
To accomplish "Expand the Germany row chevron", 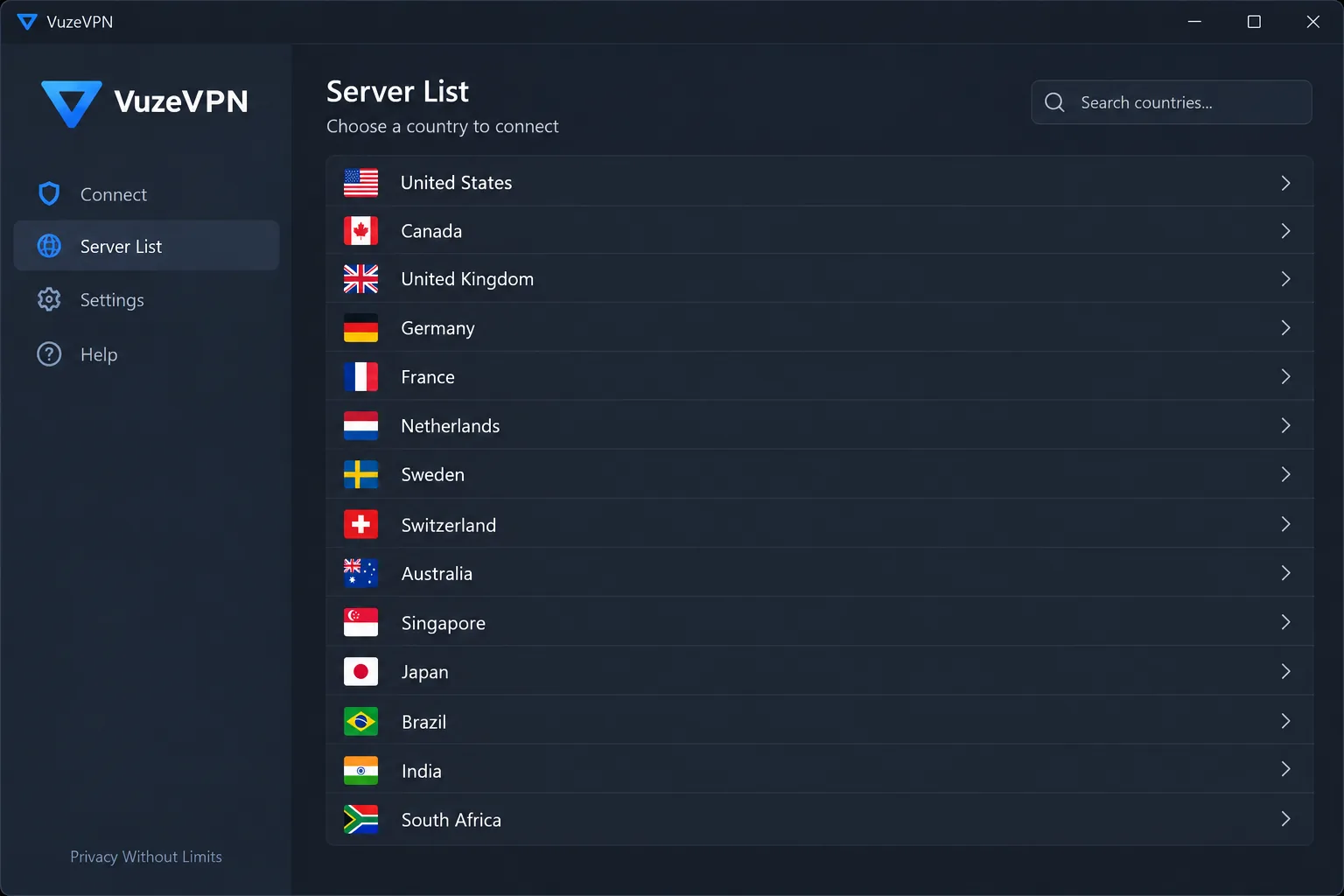I will click(1285, 328).
